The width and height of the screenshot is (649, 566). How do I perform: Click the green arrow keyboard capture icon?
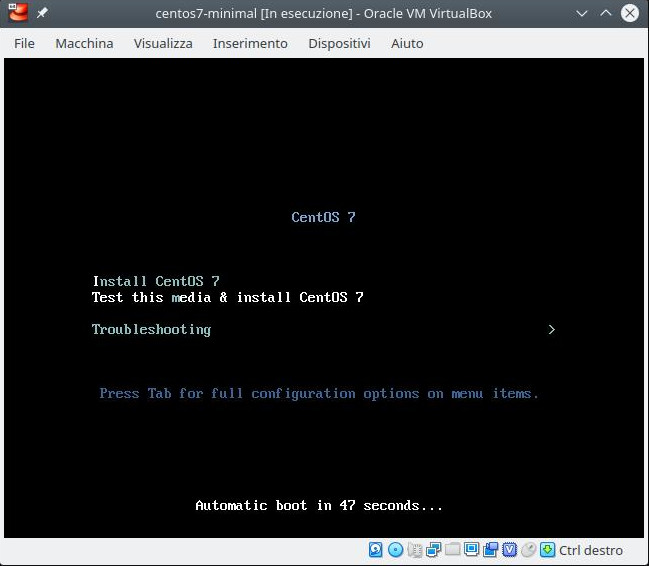[x=547, y=550]
